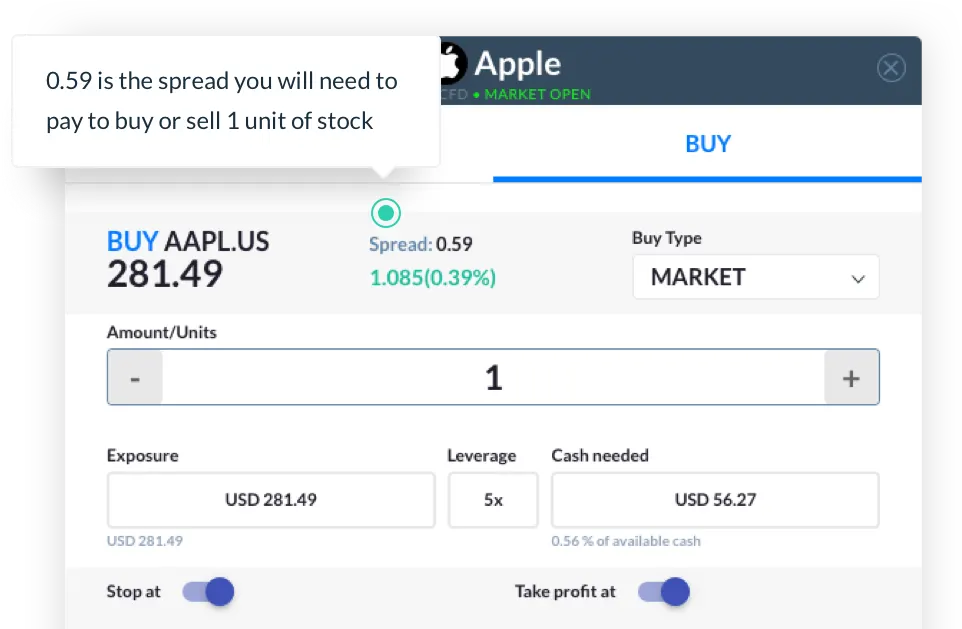The image size is (962, 629).
Task: Click the Spread: 0.59 label
Action: point(421,244)
